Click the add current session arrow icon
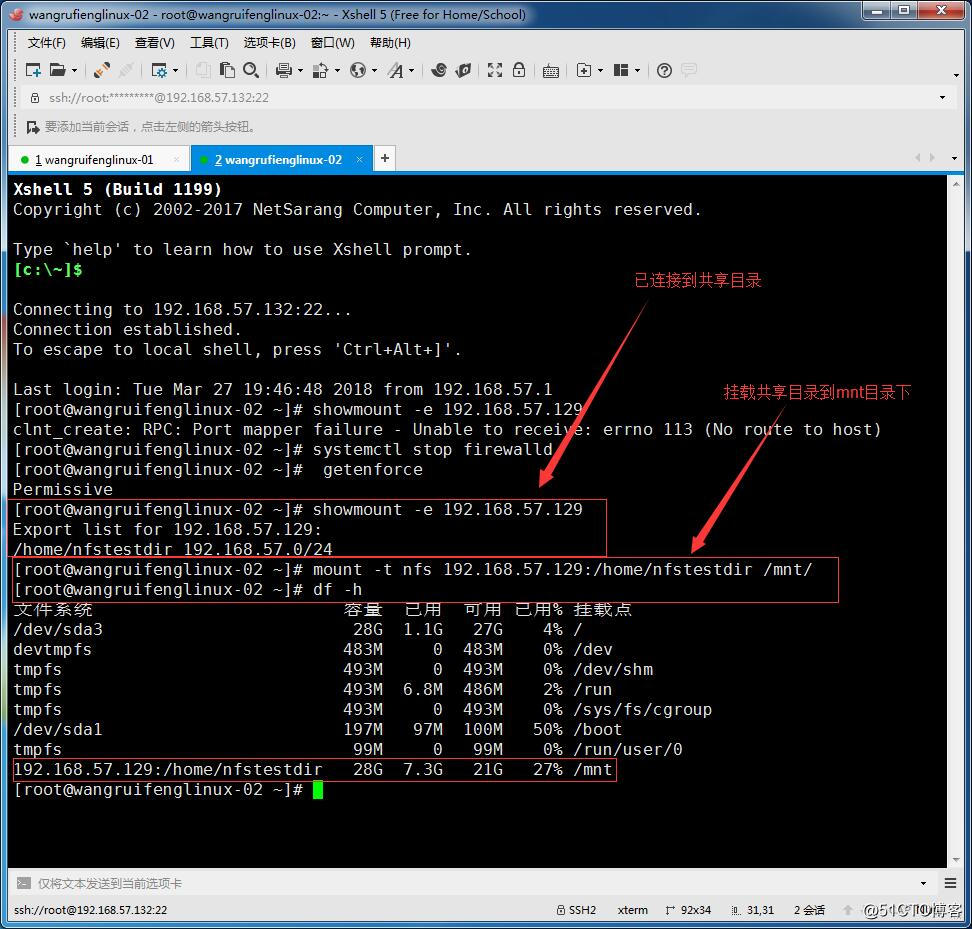The width and height of the screenshot is (972, 929). [x=33, y=127]
